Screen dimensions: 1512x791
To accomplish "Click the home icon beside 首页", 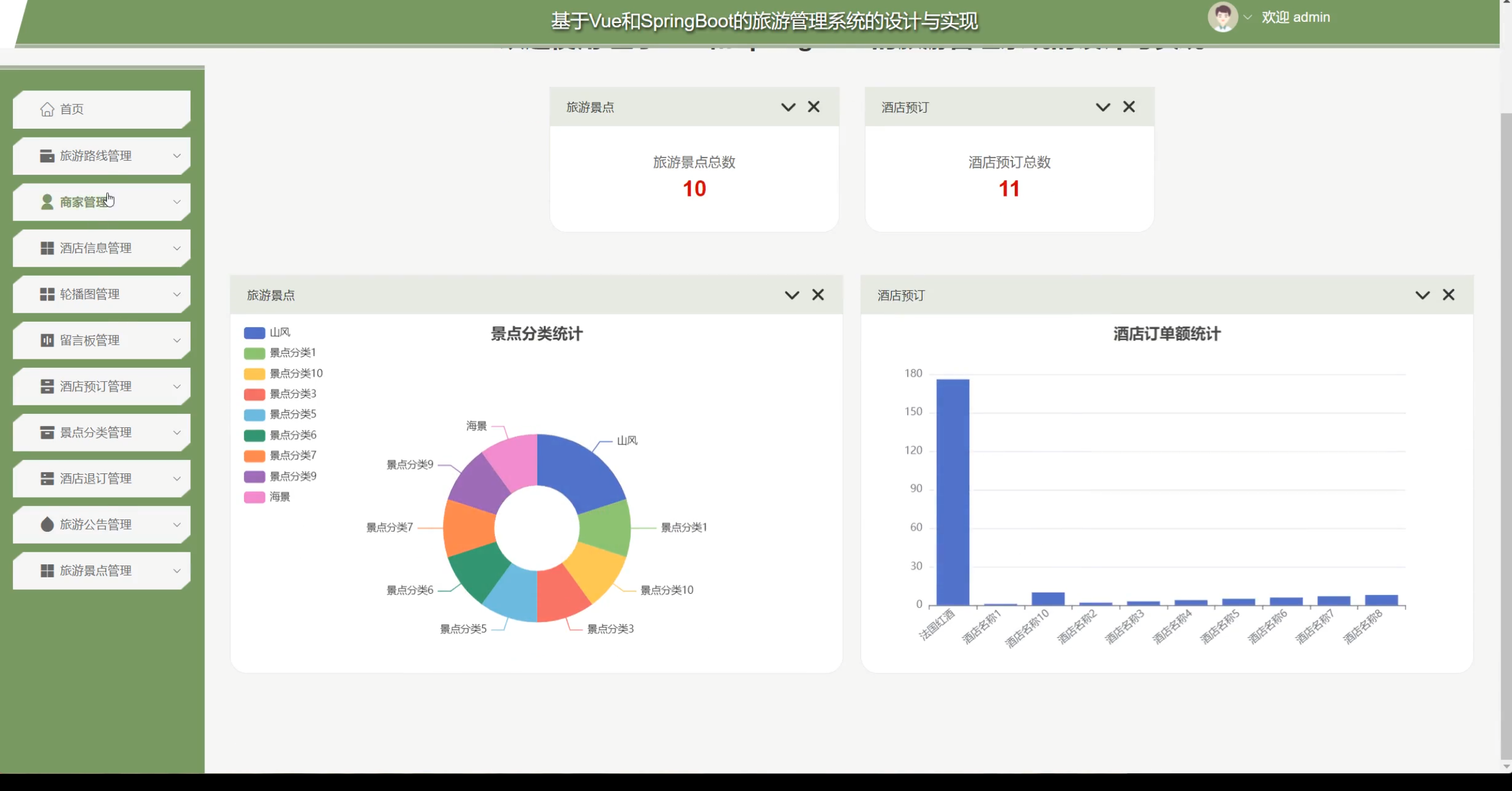I will pyautogui.click(x=47, y=109).
